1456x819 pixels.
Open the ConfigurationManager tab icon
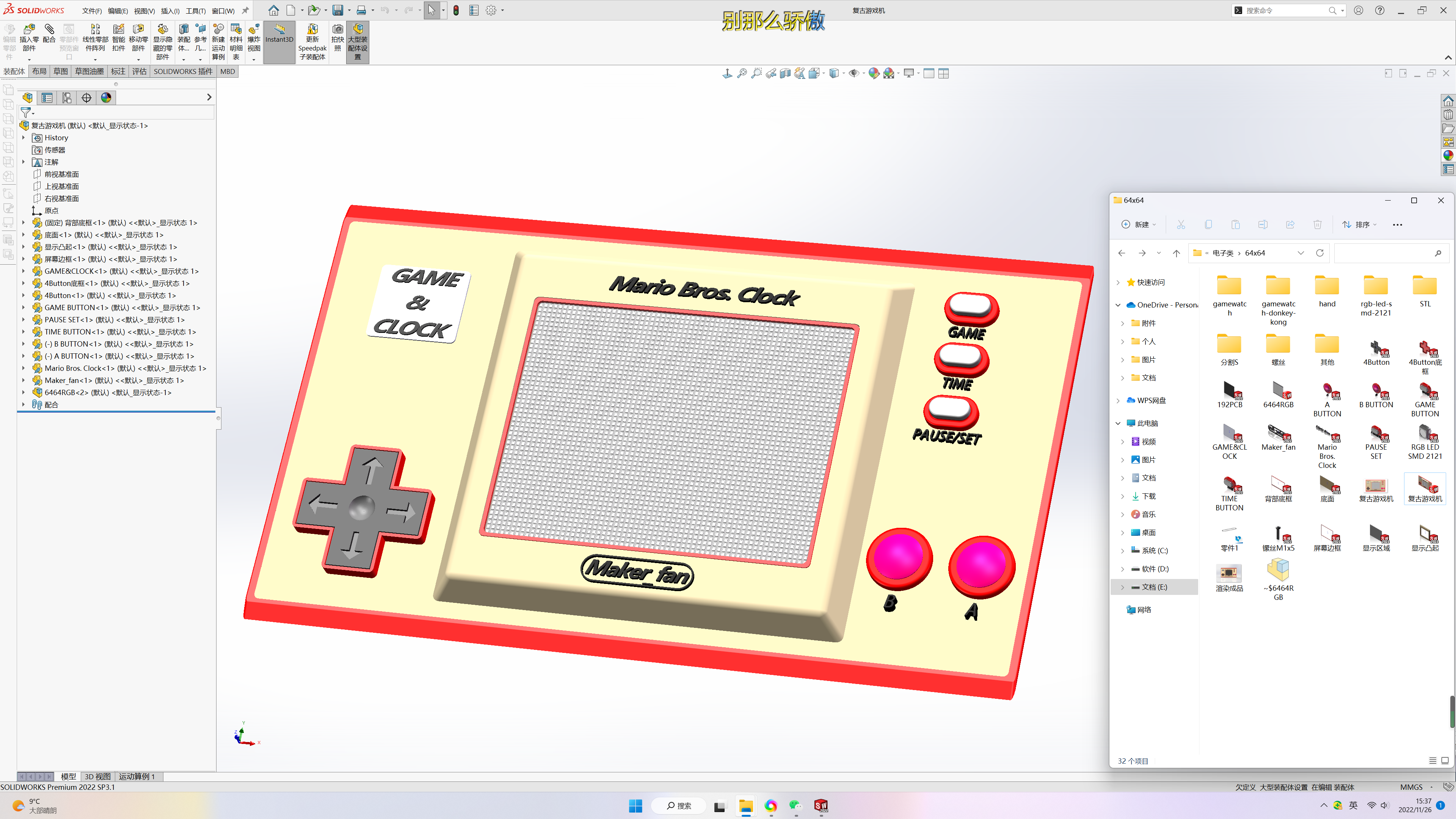tap(67, 98)
